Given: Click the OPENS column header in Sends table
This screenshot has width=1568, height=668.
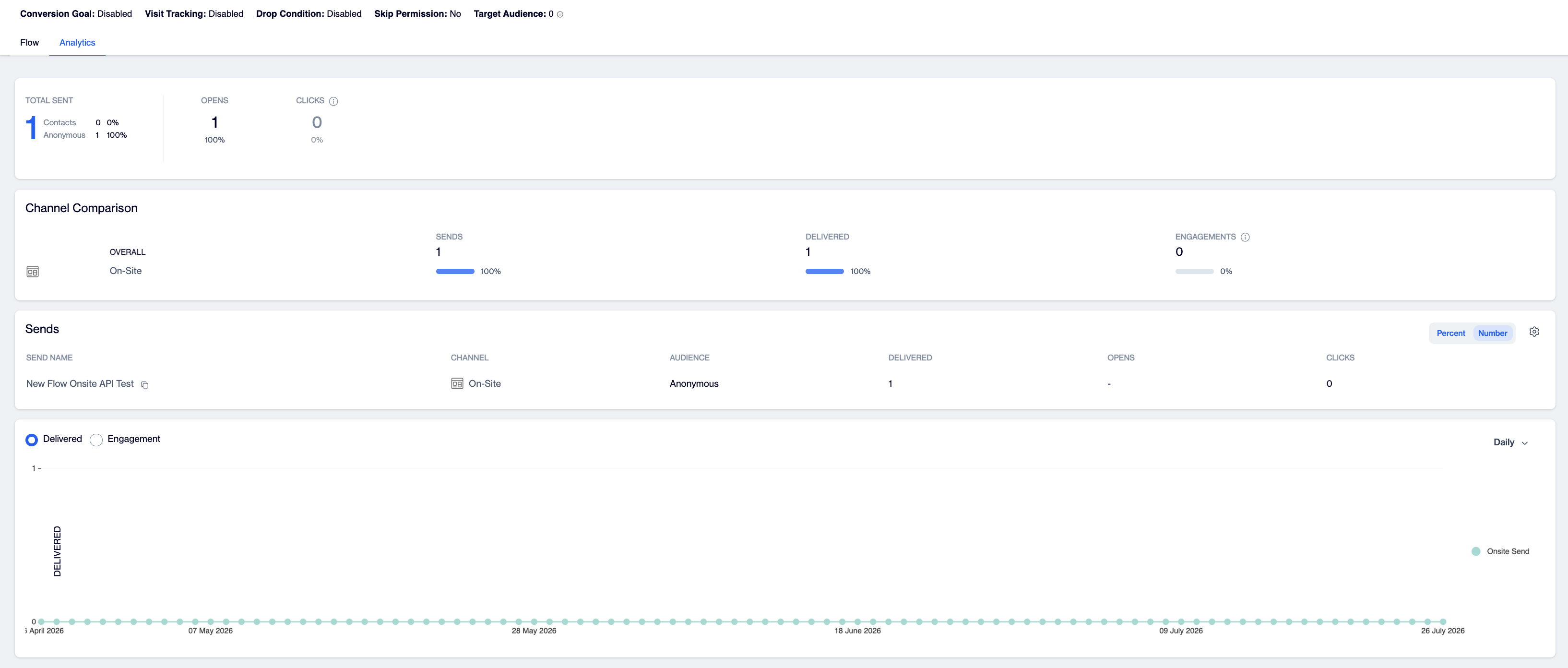Looking at the screenshot, I should click(x=1121, y=358).
